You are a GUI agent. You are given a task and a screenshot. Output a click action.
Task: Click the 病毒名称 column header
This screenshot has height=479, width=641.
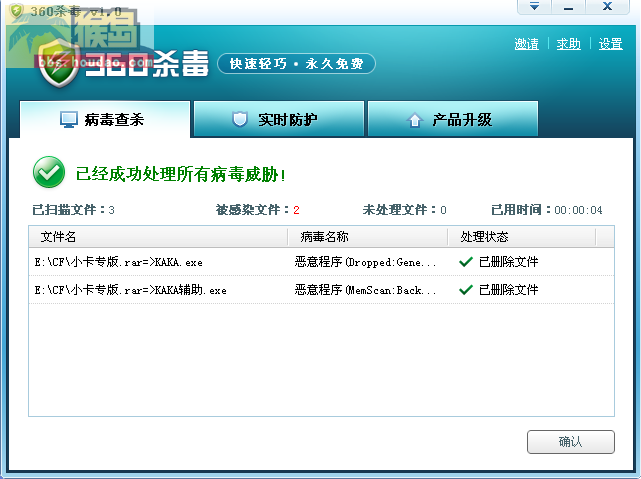pyautogui.click(x=368, y=237)
